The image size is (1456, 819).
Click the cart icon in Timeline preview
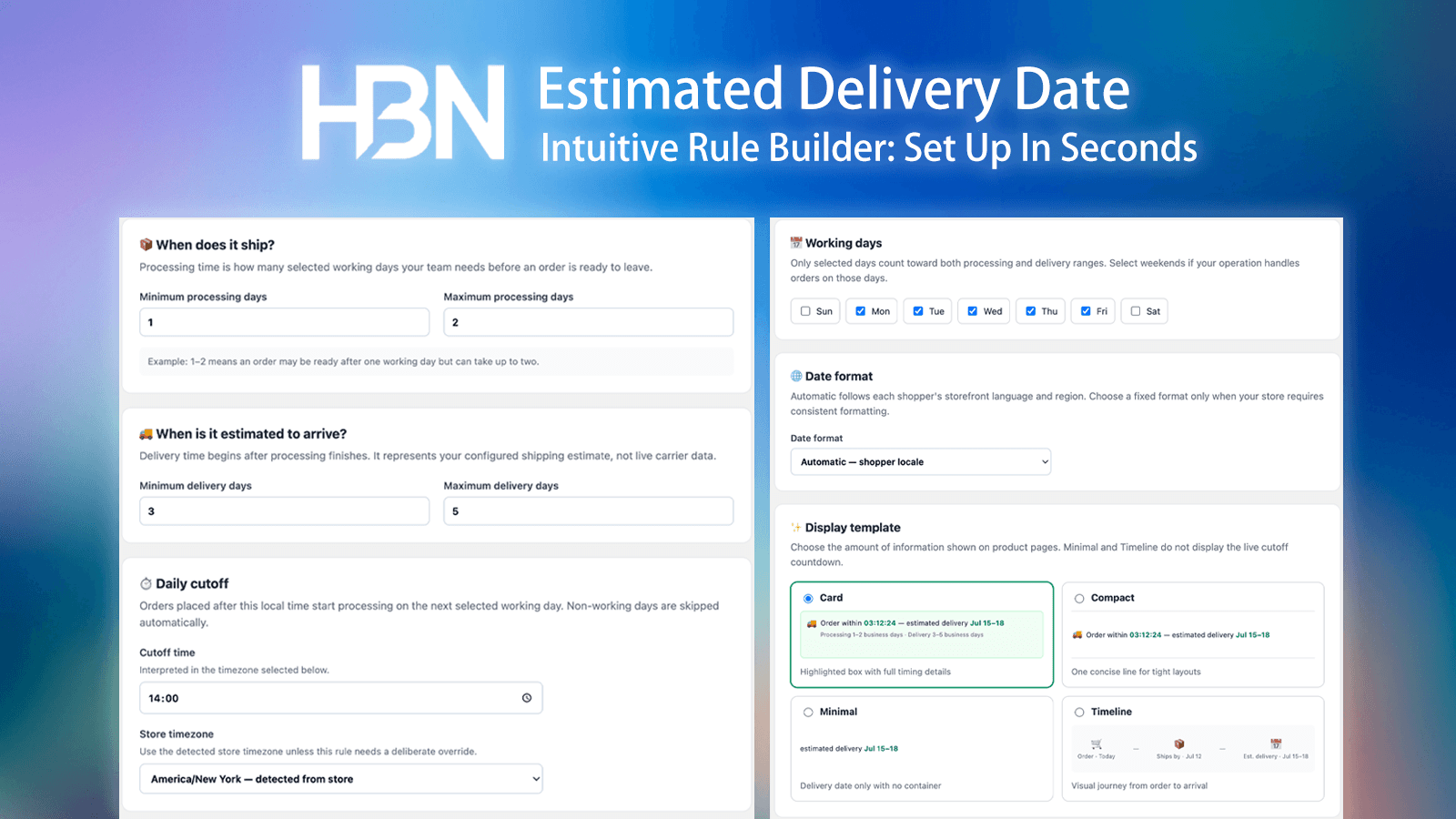click(x=1097, y=743)
